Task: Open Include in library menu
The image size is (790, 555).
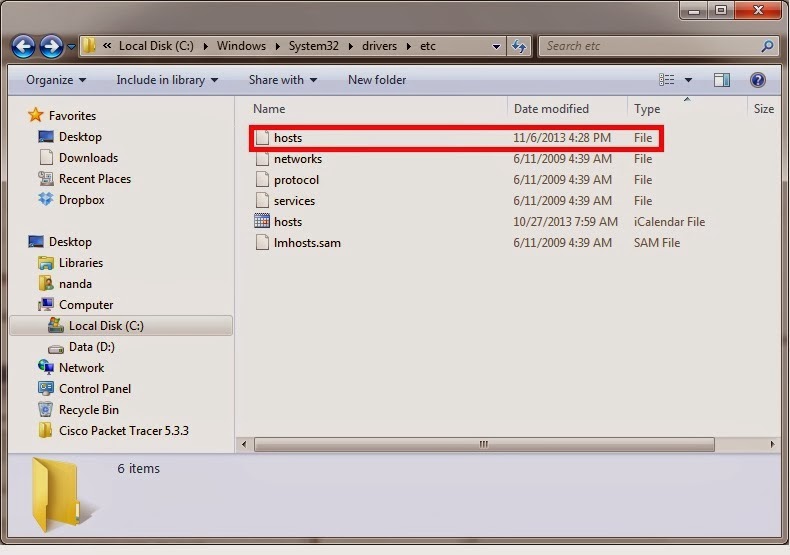Action: click(x=167, y=80)
